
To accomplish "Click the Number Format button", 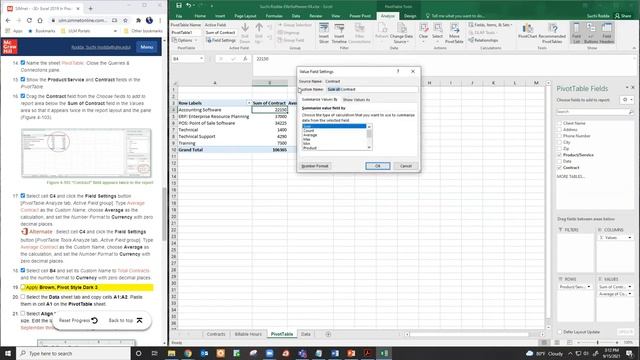I will tap(315, 166).
